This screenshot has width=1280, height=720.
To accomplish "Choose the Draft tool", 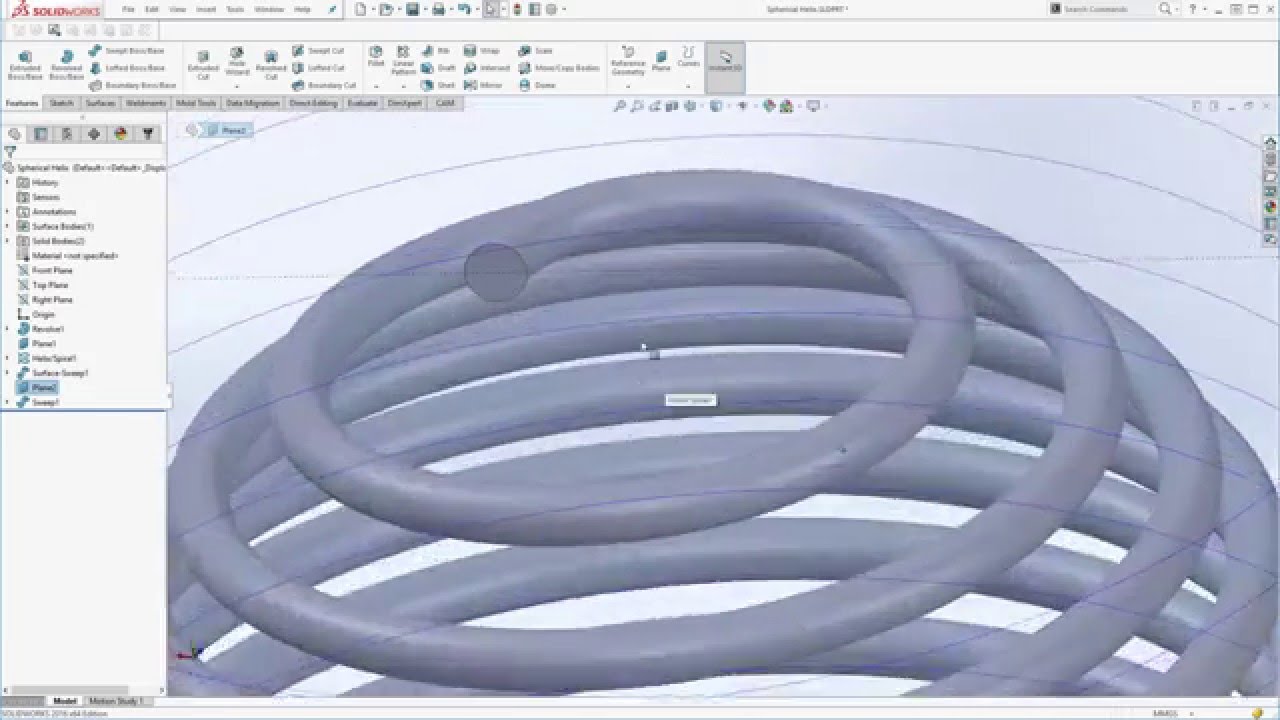I will pos(438,68).
